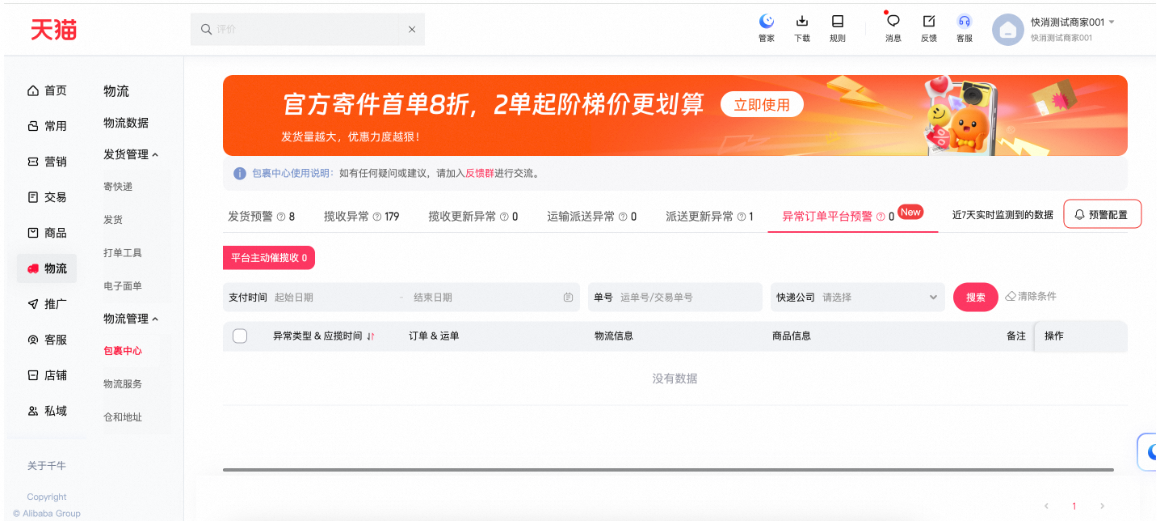Click the help icon next to 异常订单平台预警
The image size is (1157, 521).
coord(880,217)
